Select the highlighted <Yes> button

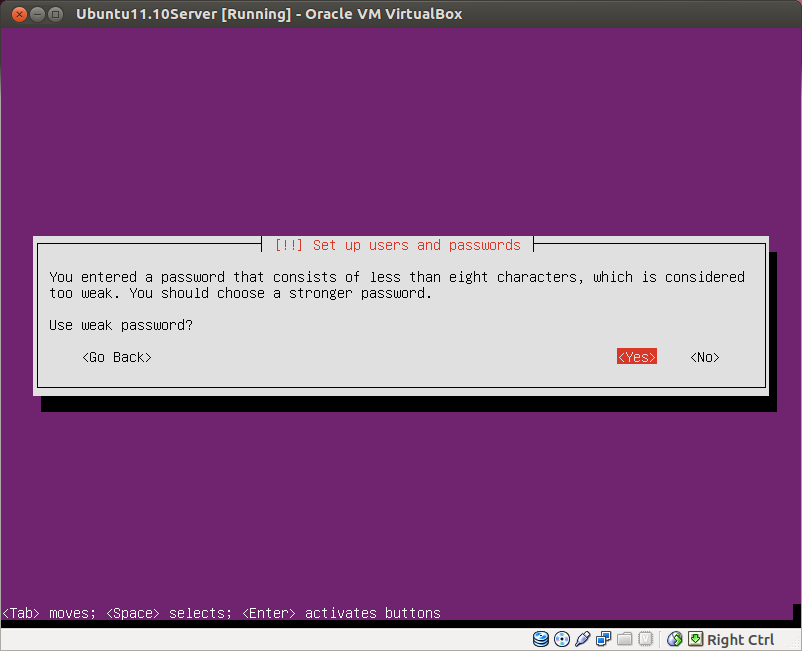click(x=636, y=356)
